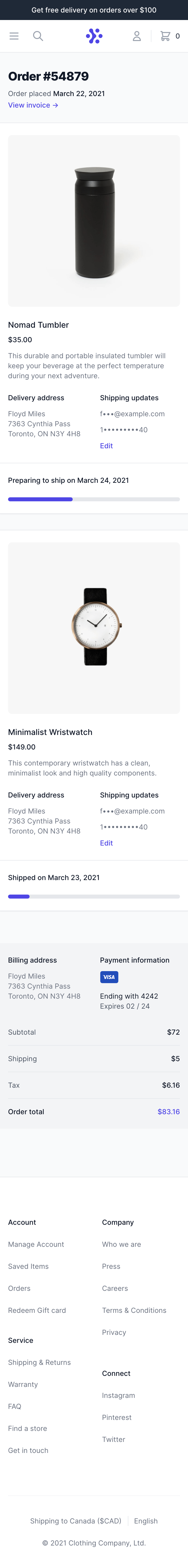Click the tumbler shipping progress bar
Viewport: 188px width, 1568px height.
click(94, 499)
